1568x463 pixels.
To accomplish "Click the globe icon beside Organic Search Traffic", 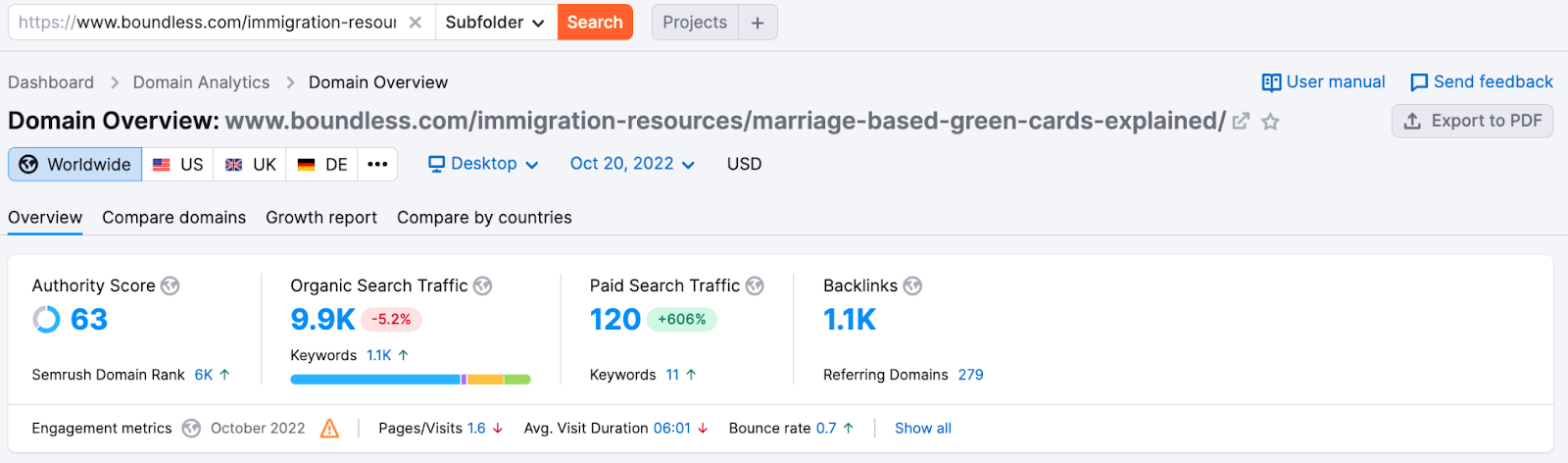I will point(482,285).
